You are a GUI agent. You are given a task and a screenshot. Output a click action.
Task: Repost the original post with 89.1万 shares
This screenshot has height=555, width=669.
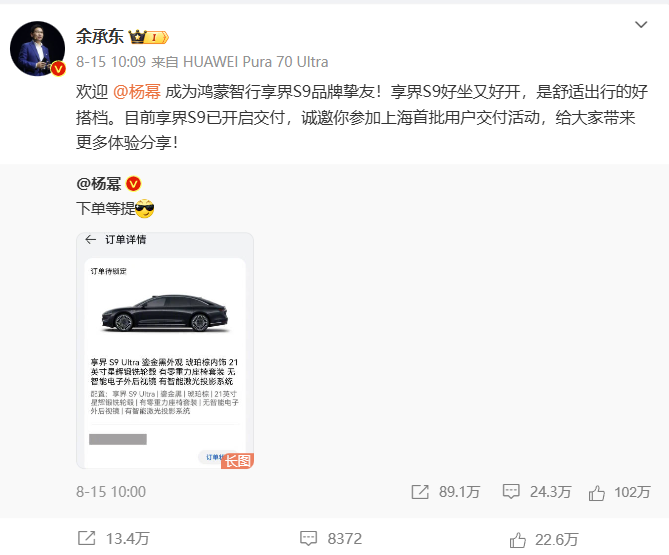coord(446,492)
